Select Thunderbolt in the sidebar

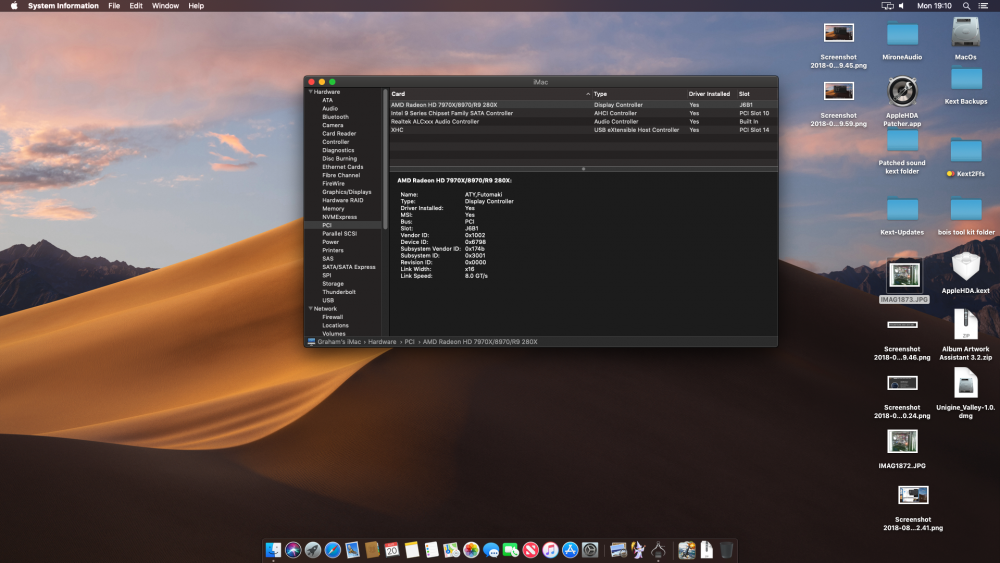pos(339,292)
